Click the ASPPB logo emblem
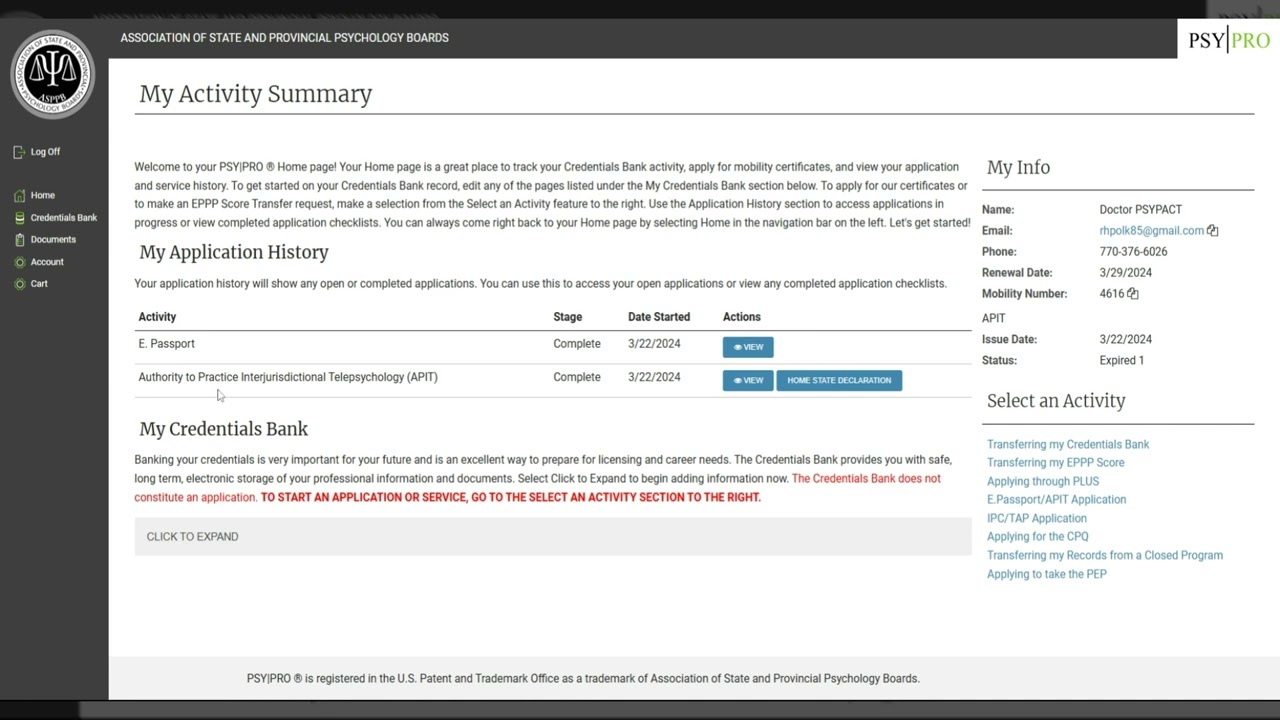The height and width of the screenshot is (720, 1280). pyautogui.click(x=53, y=74)
